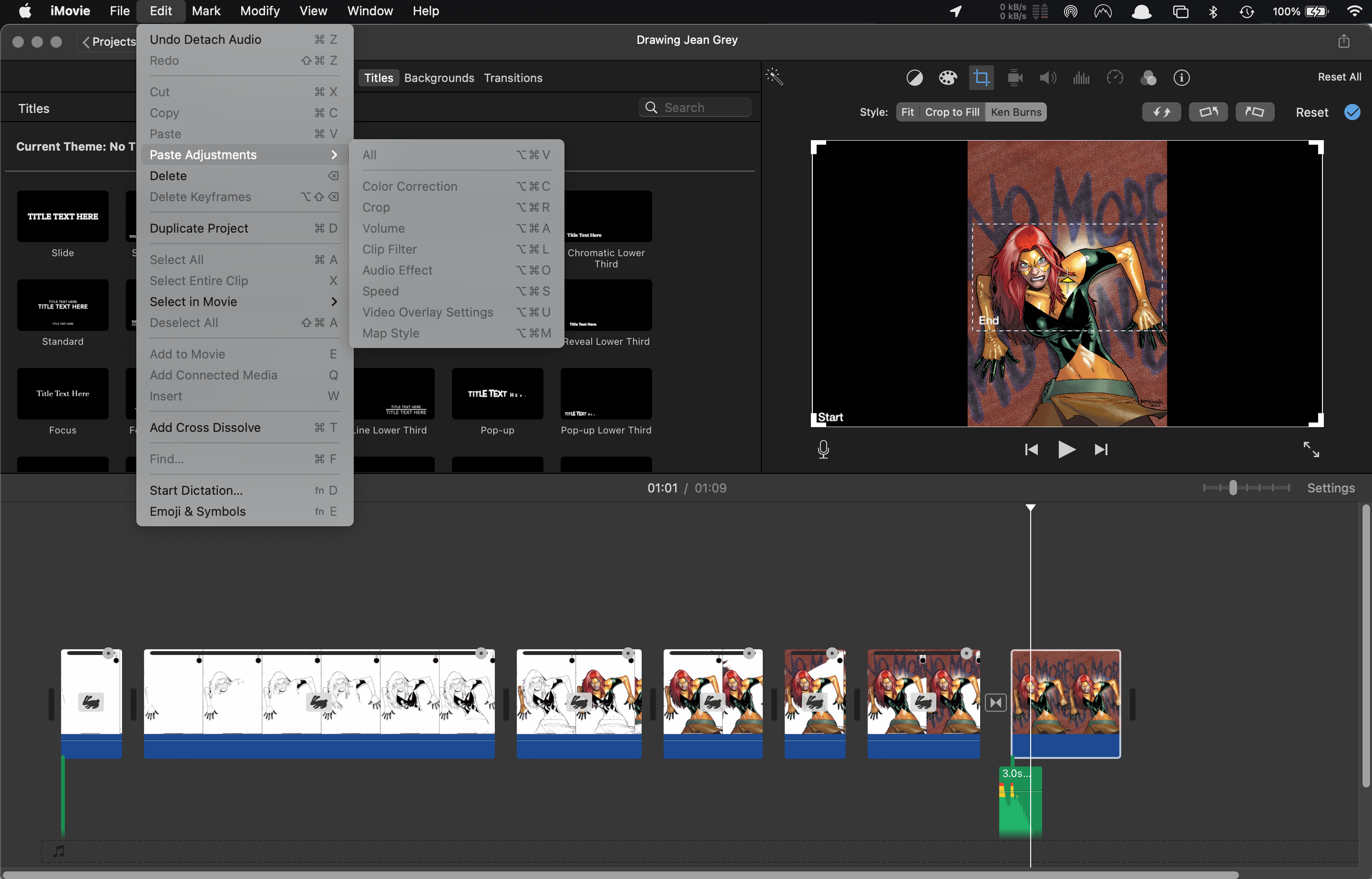Apply crop with the blue checkmark
1372x879 pixels.
1352,112
